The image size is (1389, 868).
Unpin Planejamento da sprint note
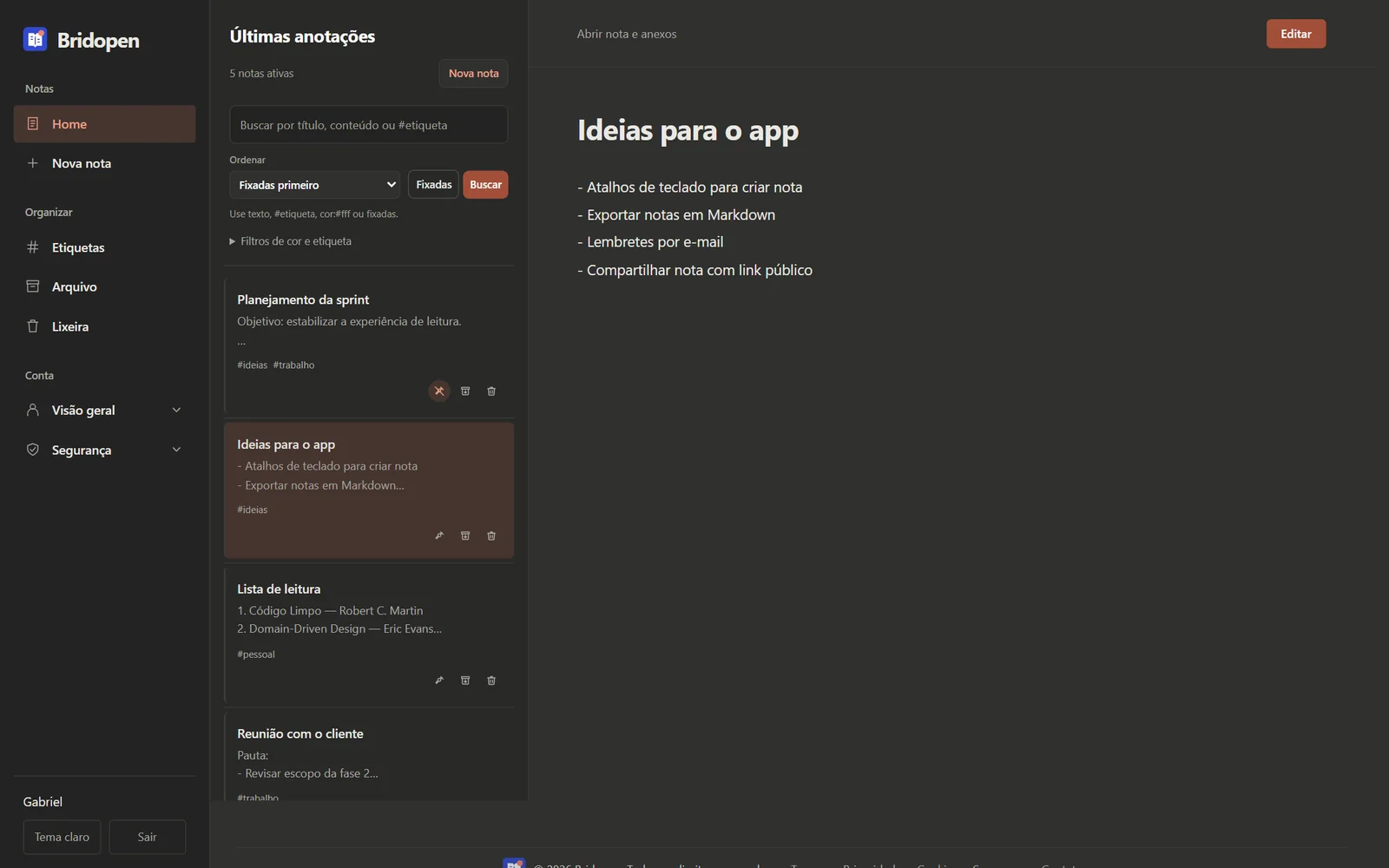(x=439, y=391)
